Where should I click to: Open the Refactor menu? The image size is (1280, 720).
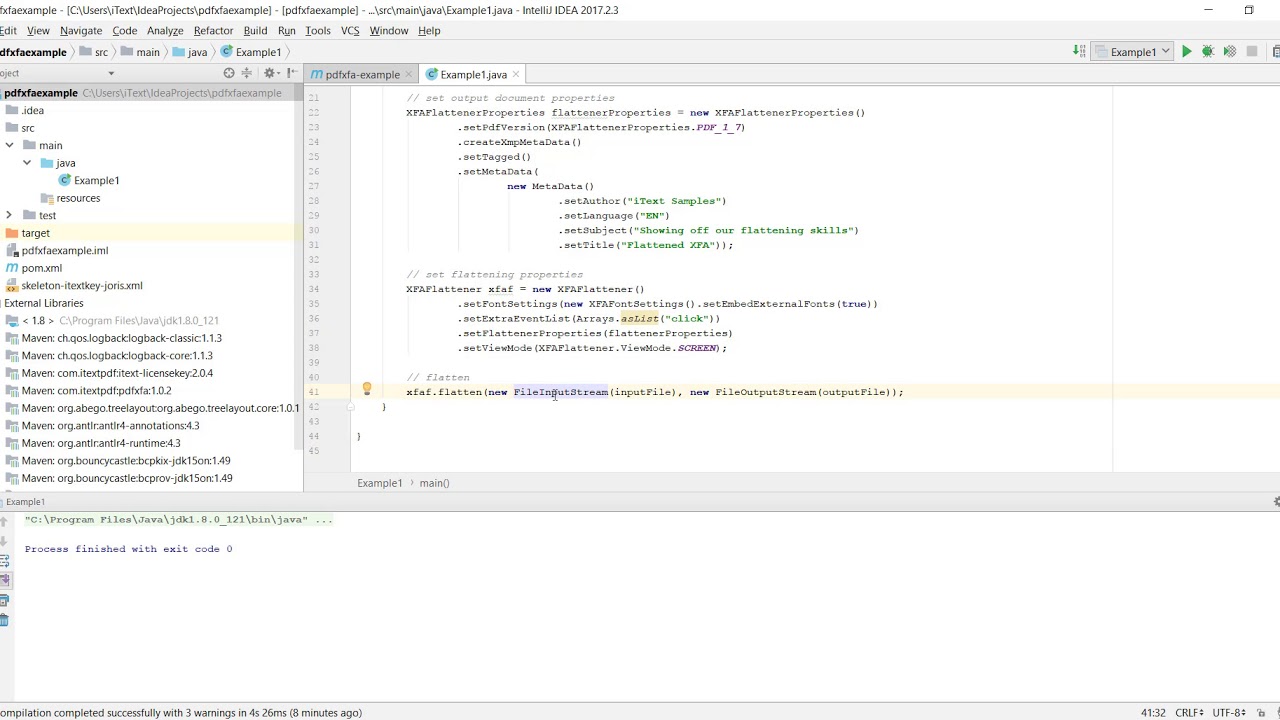coord(213,30)
